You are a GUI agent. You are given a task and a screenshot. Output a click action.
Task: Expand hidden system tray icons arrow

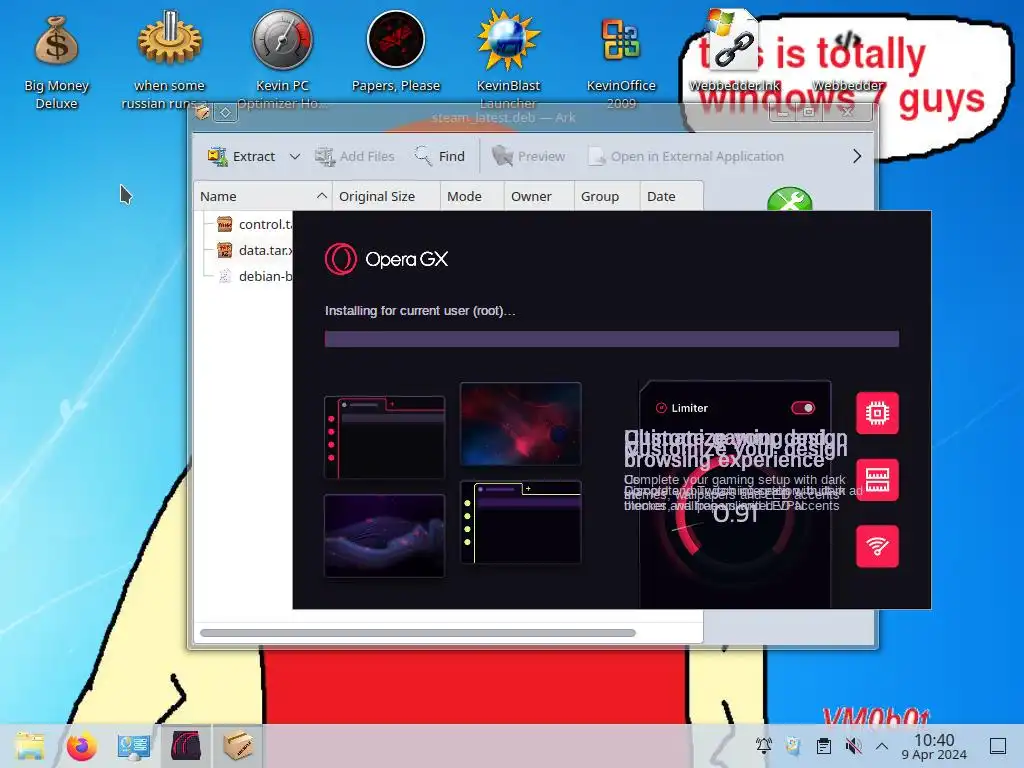pos(882,745)
